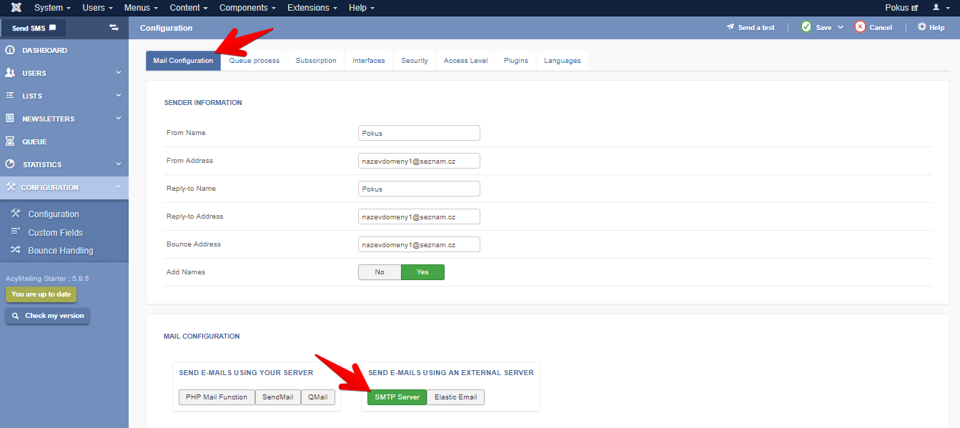Expand the Statistics sidebar chevron
960x428 pixels.
tap(119, 165)
